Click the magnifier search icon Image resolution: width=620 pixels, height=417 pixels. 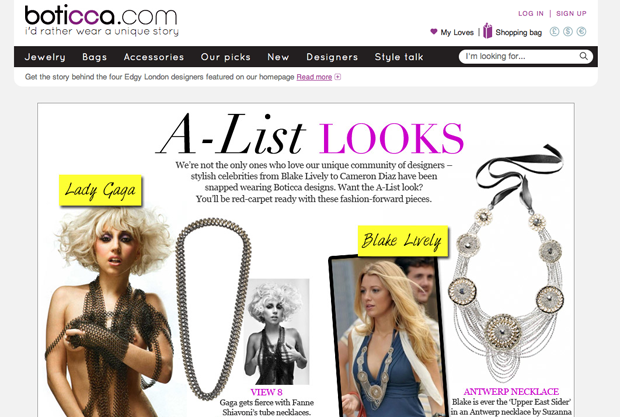584,57
